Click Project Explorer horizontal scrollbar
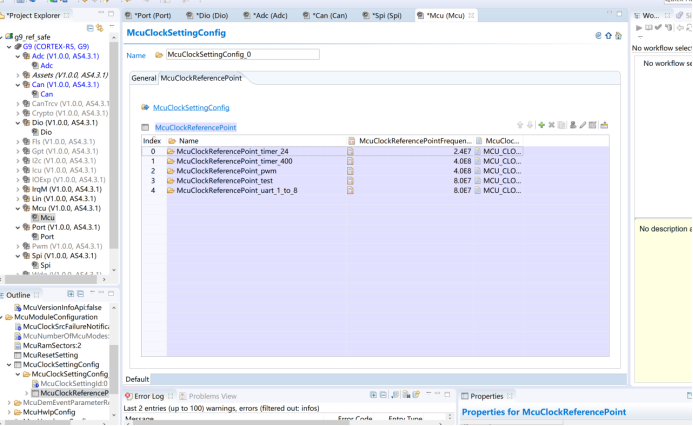This screenshot has height=426, width=693. point(51,280)
